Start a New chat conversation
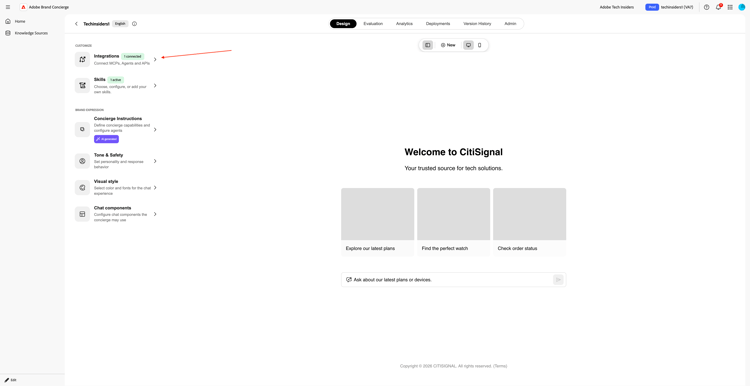Screen dimensions: 750x386 tap(448, 45)
